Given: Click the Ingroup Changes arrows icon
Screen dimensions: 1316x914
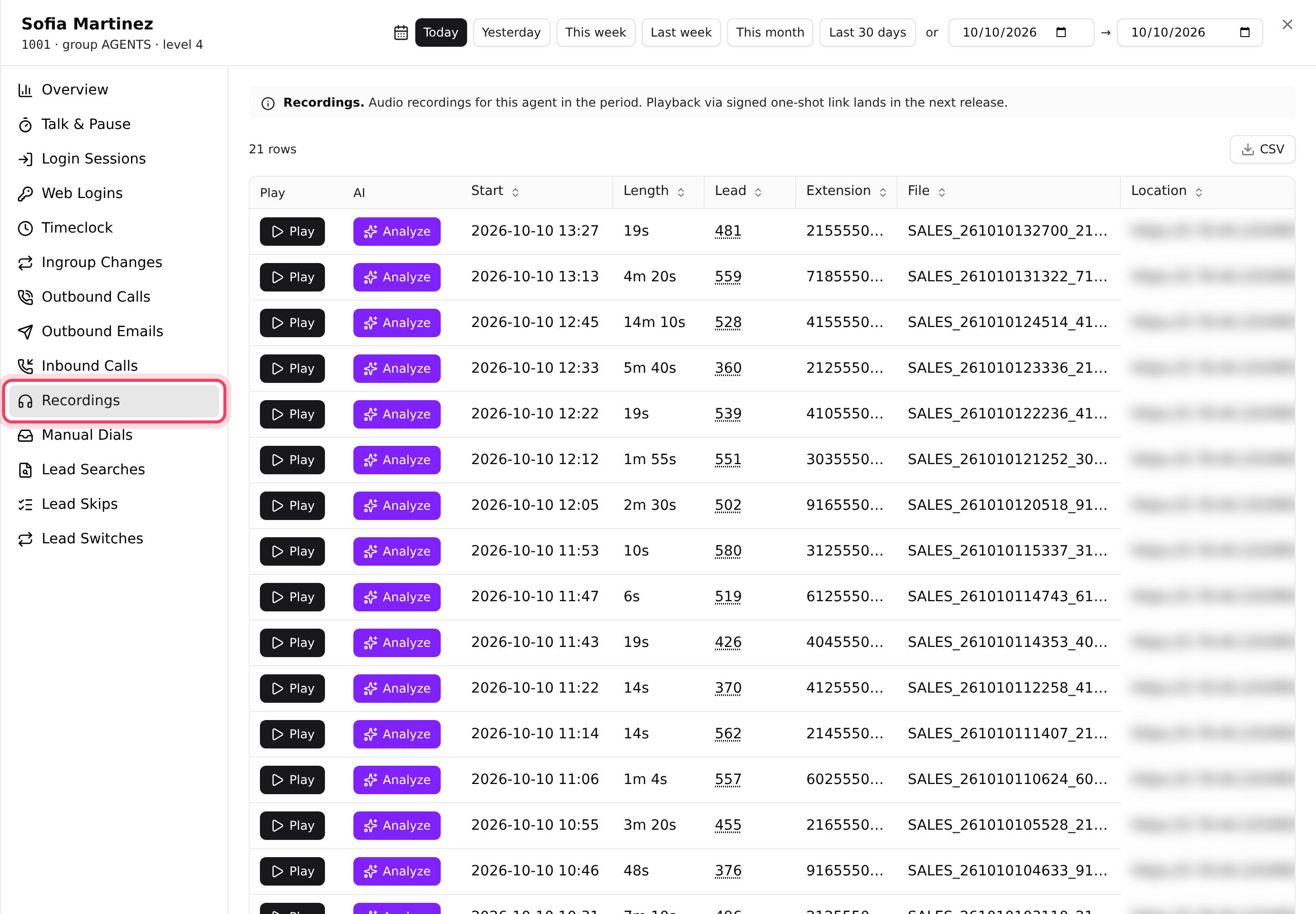Looking at the screenshot, I should coord(25,263).
